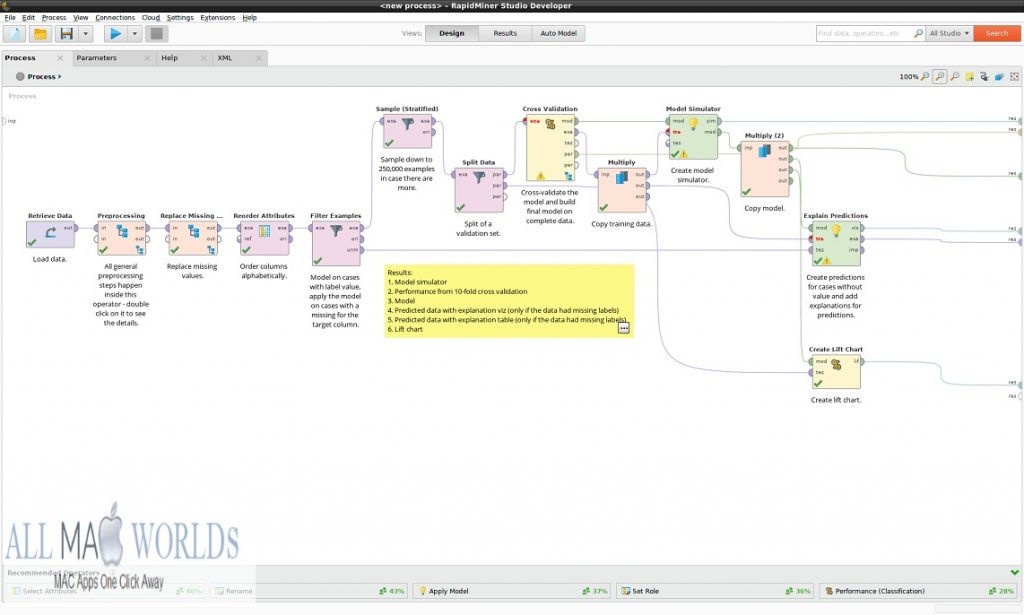
Task: Select the Multiply (2) operator
Action: (765, 169)
